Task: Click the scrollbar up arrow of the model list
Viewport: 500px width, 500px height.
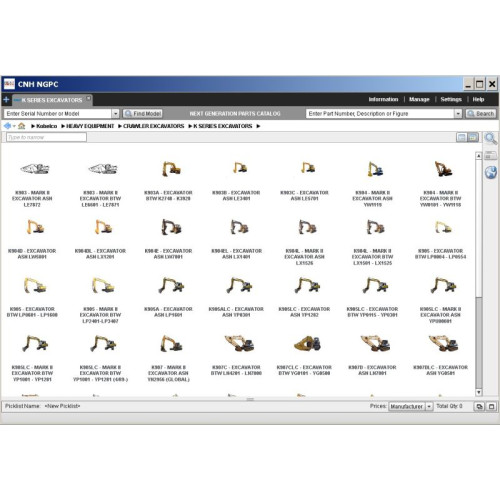Action: pos(479,156)
